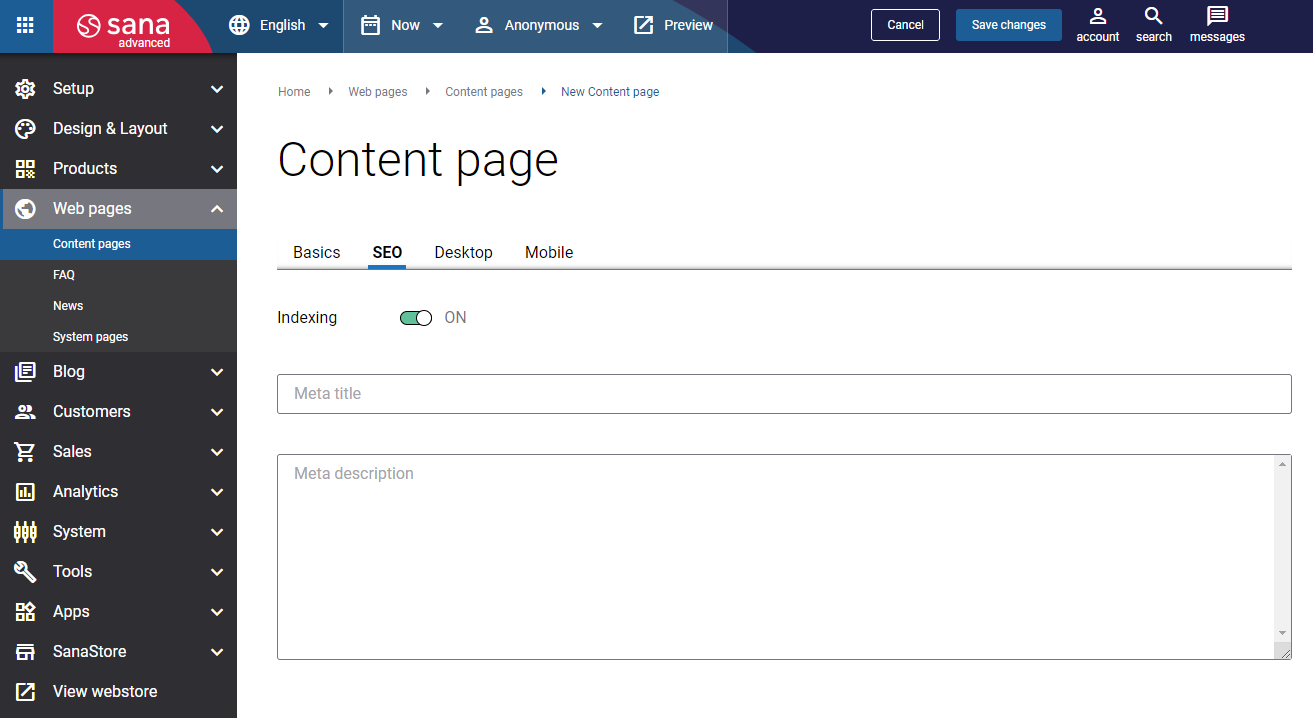Open News in sidebar
1313x718 pixels.
(x=119, y=306)
